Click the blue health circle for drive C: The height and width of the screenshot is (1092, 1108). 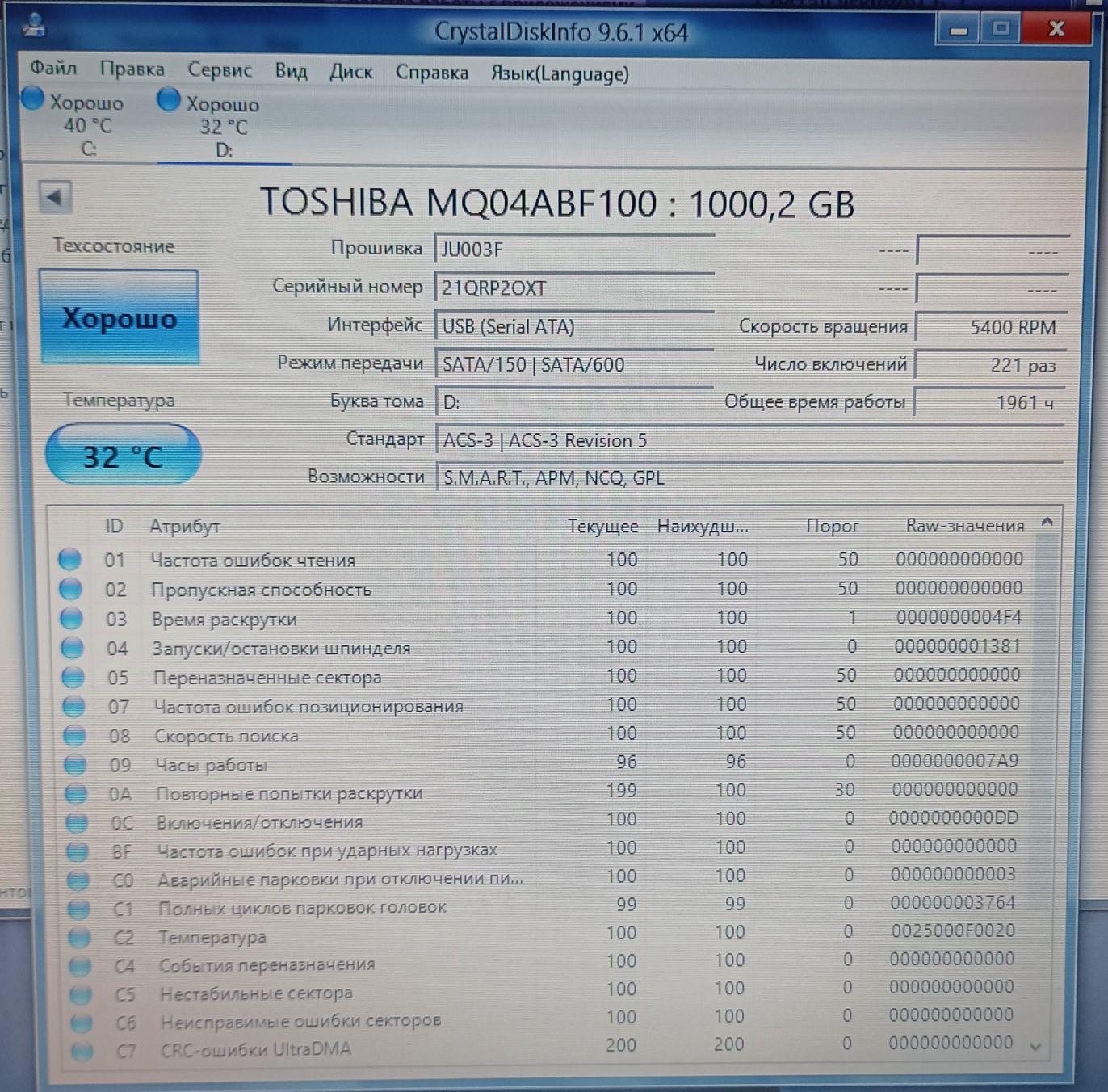[x=33, y=99]
